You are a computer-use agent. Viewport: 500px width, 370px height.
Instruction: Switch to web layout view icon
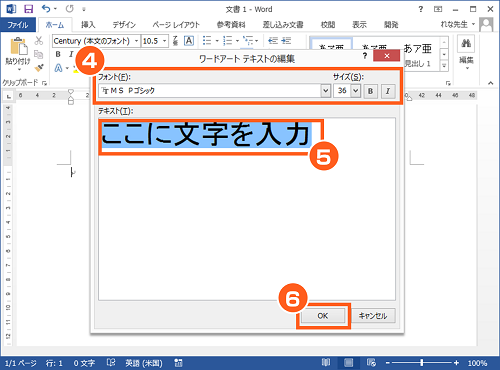click(371, 363)
